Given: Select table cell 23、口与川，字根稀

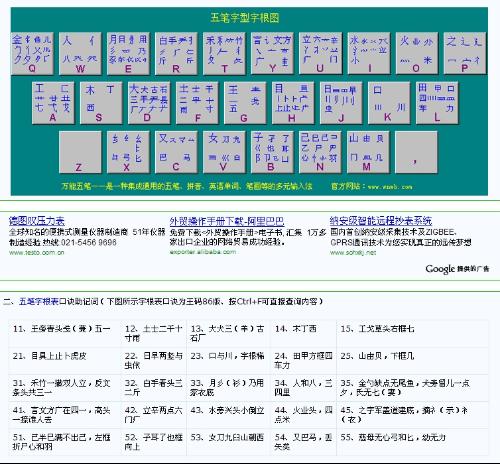Looking at the screenshot, I should click(x=229, y=361).
